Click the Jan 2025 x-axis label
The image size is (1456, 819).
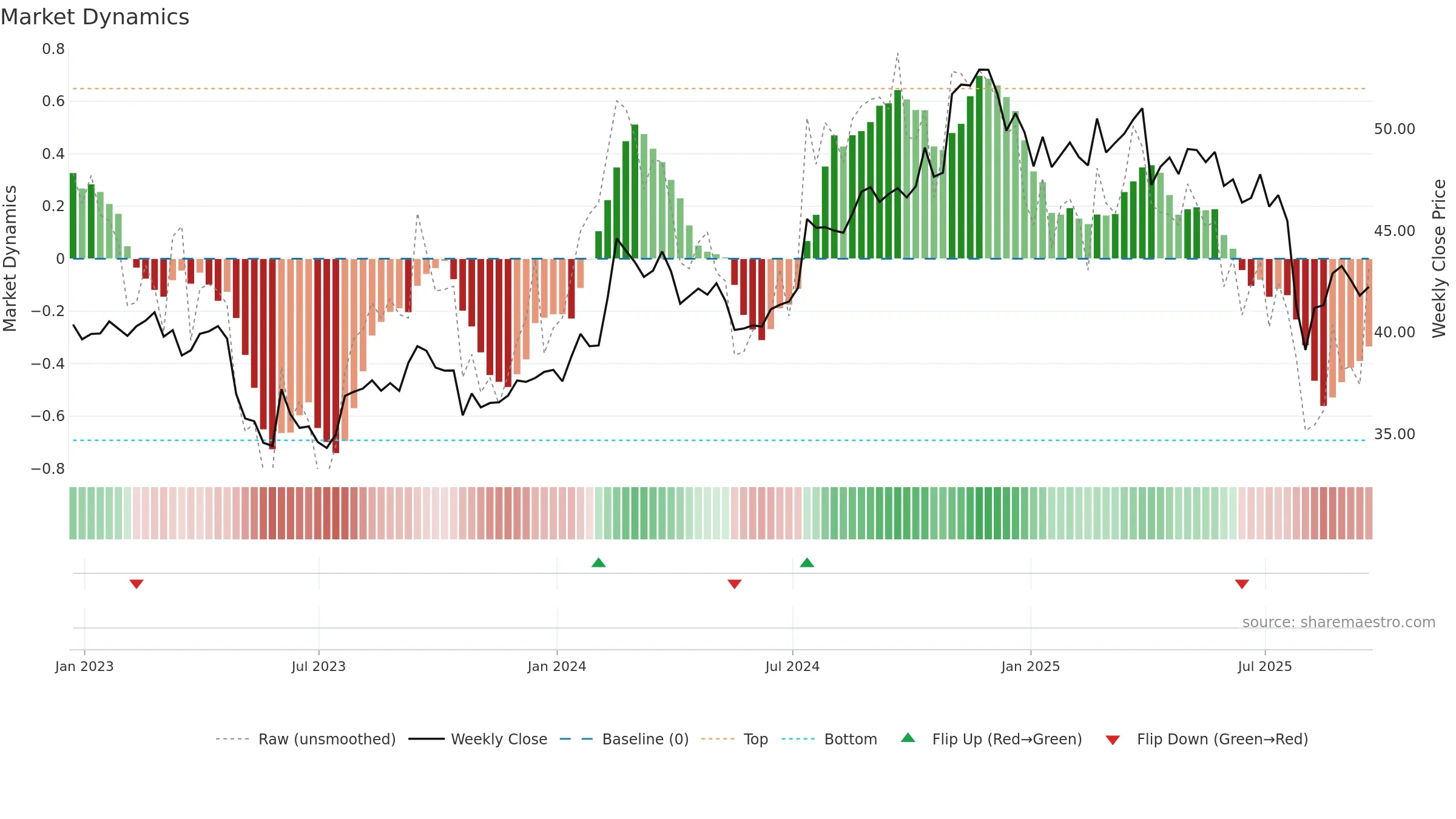[x=1031, y=666]
